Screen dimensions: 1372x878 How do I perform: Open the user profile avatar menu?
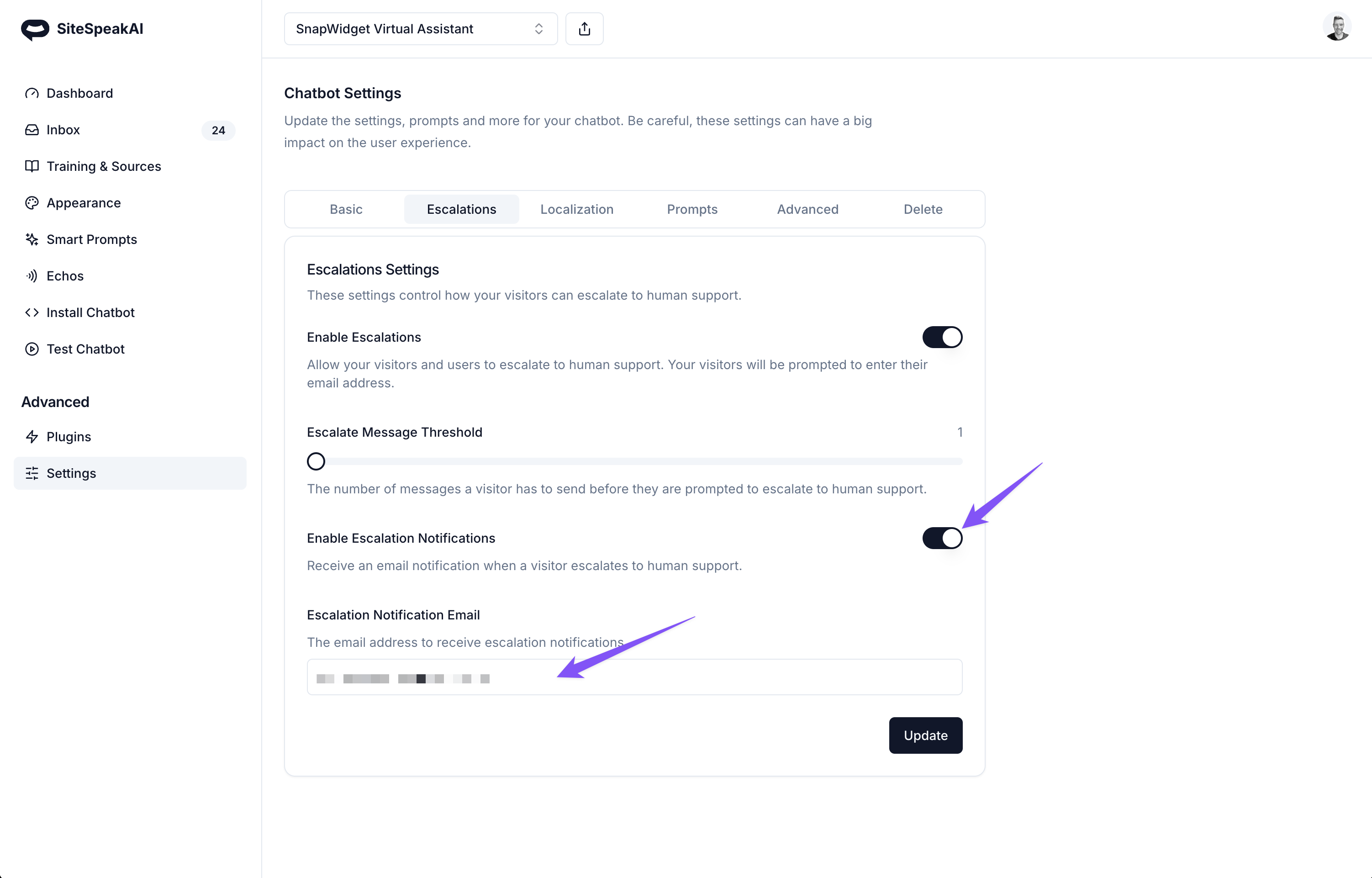pos(1337,27)
